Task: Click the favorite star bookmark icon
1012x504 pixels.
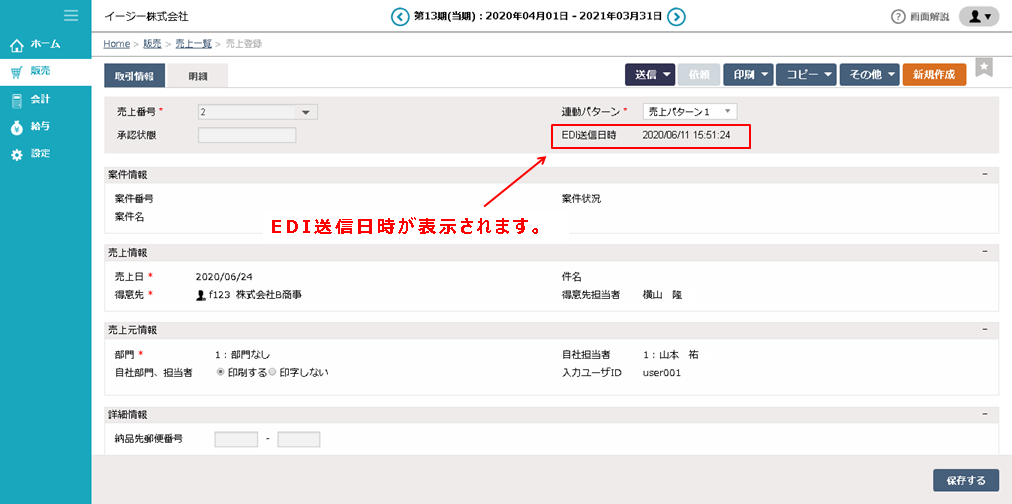Action: pos(984,67)
